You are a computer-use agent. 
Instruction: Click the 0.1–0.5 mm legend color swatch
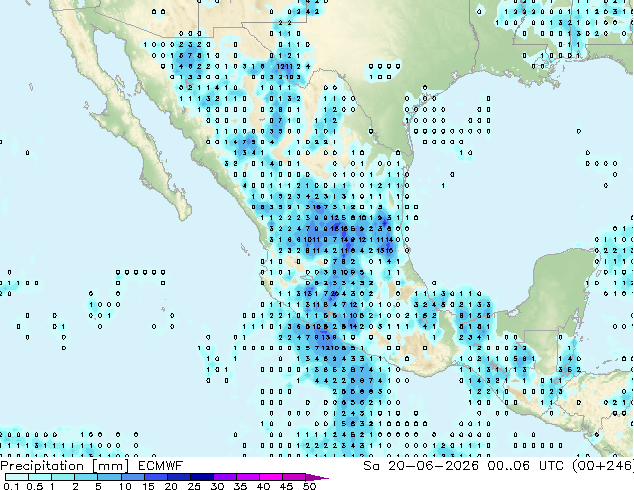[17, 477]
